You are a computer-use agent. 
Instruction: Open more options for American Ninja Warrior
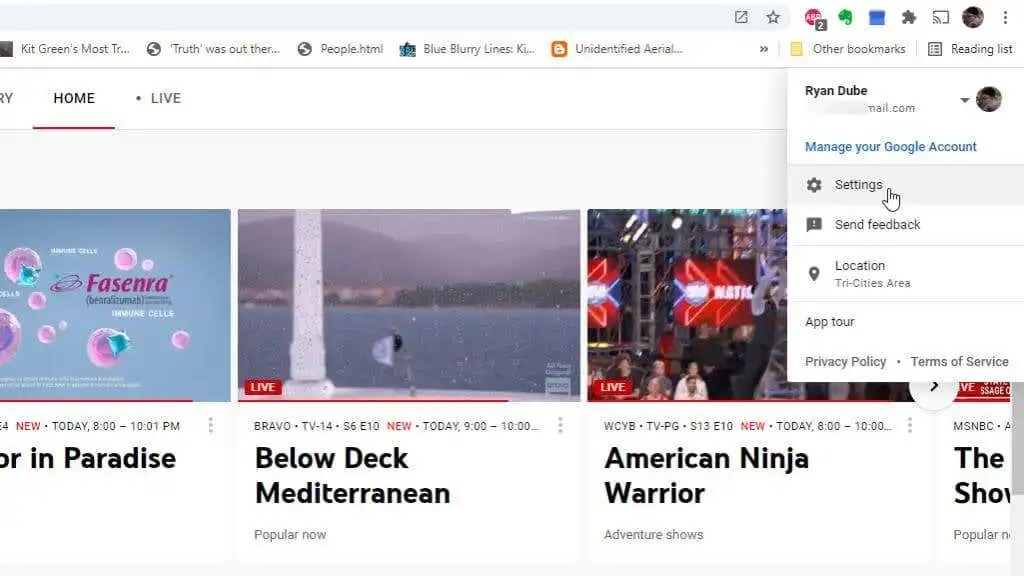(910, 426)
